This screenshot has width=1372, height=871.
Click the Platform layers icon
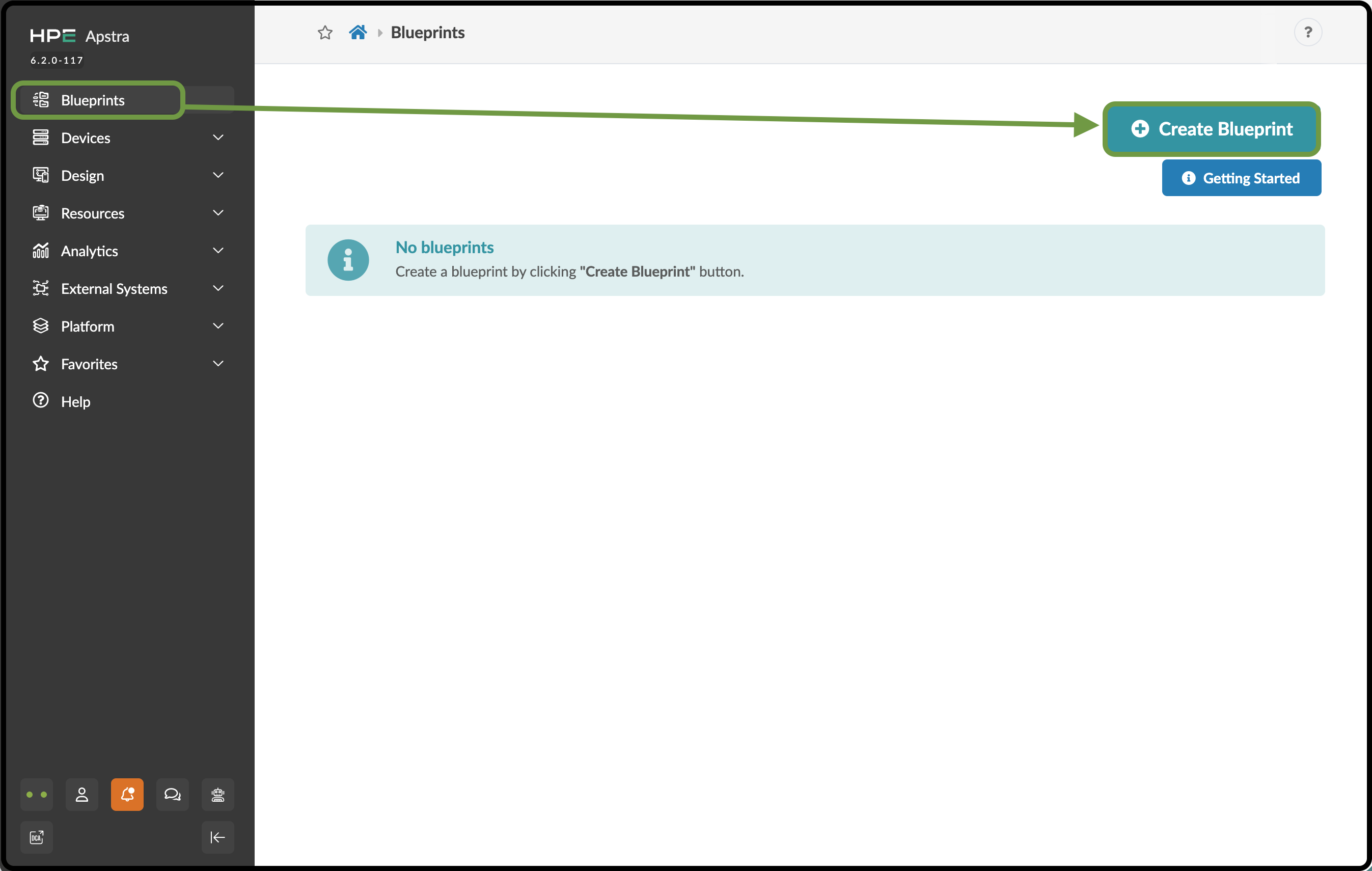coord(40,326)
